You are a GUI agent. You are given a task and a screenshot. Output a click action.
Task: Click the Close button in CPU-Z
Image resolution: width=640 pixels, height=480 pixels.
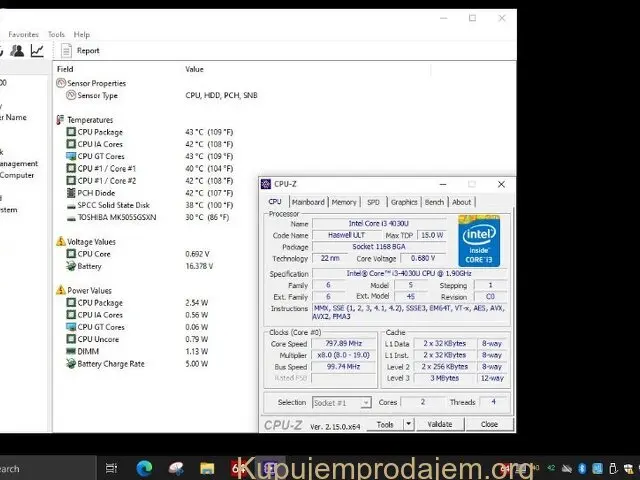pyautogui.click(x=489, y=424)
